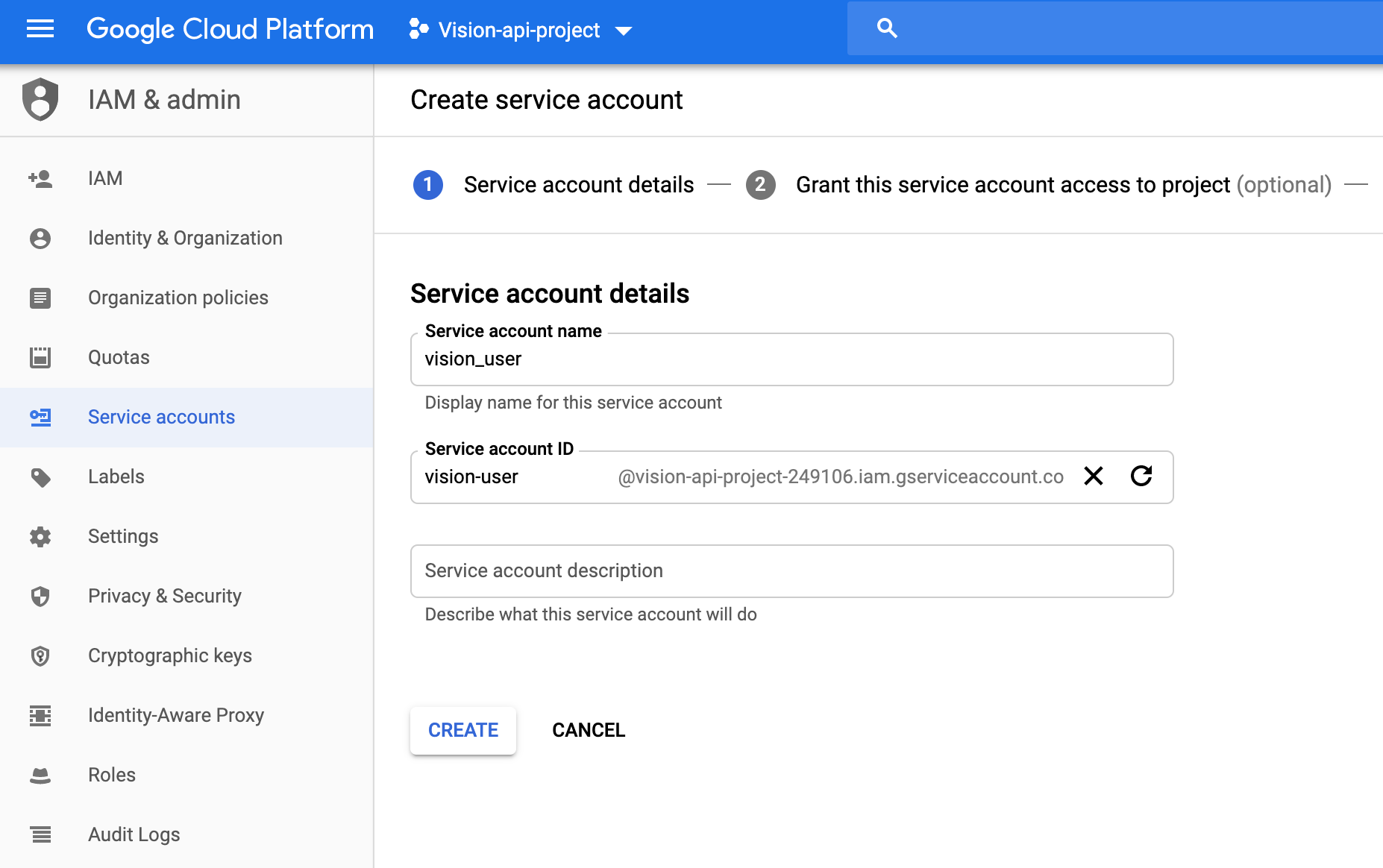Open Settings in the sidebar
This screenshot has height=868, width=1383.
[x=186, y=537]
